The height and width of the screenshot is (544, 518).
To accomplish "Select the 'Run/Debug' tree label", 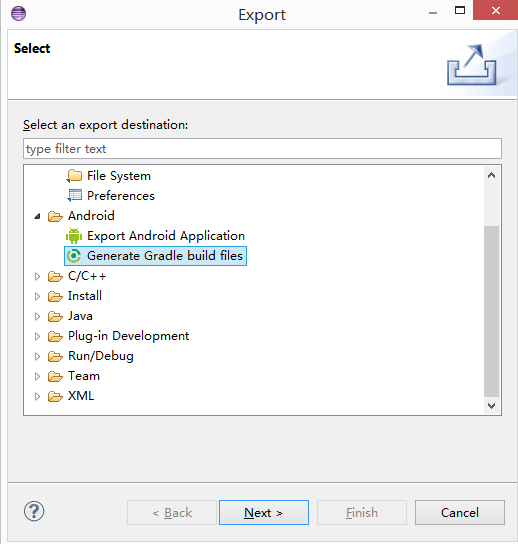I will point(101,356).
